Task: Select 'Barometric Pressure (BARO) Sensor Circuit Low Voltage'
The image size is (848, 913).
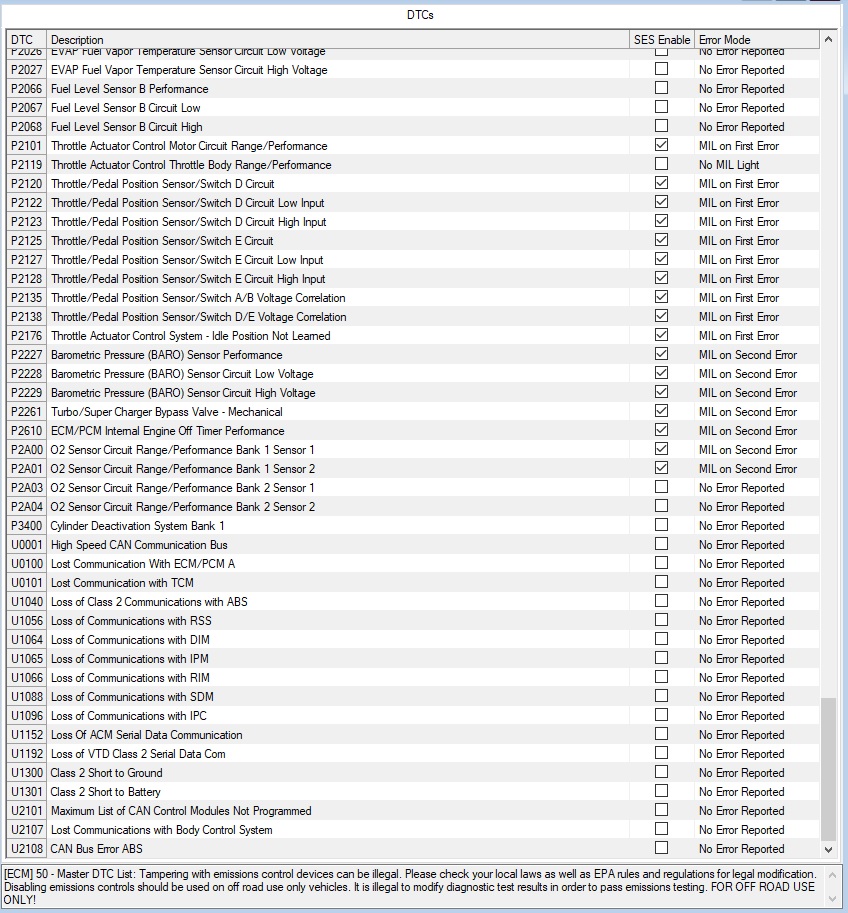Action: (182, 374)
